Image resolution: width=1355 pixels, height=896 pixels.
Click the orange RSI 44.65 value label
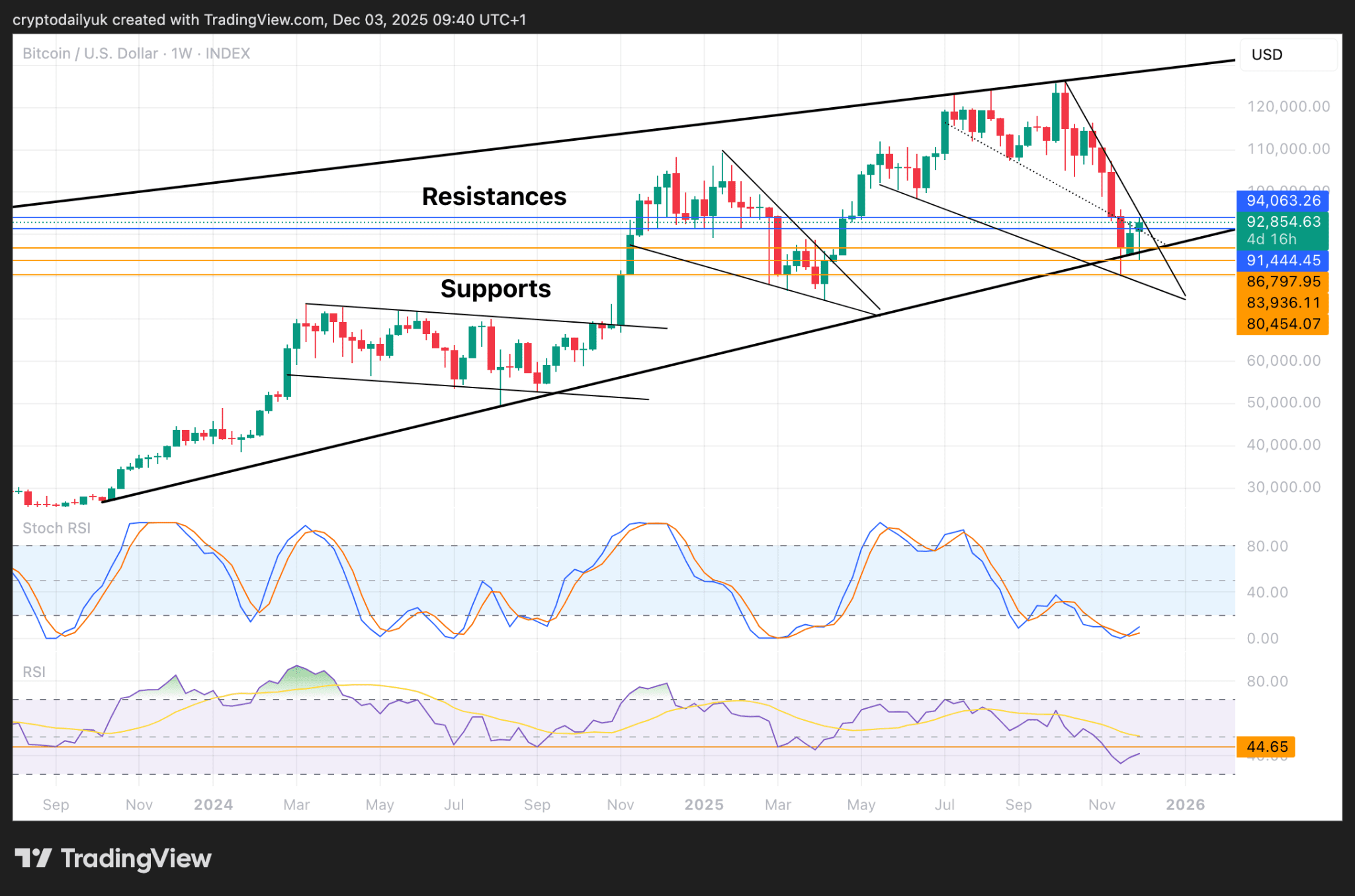pyautogui.click(x=1266, y=747)
